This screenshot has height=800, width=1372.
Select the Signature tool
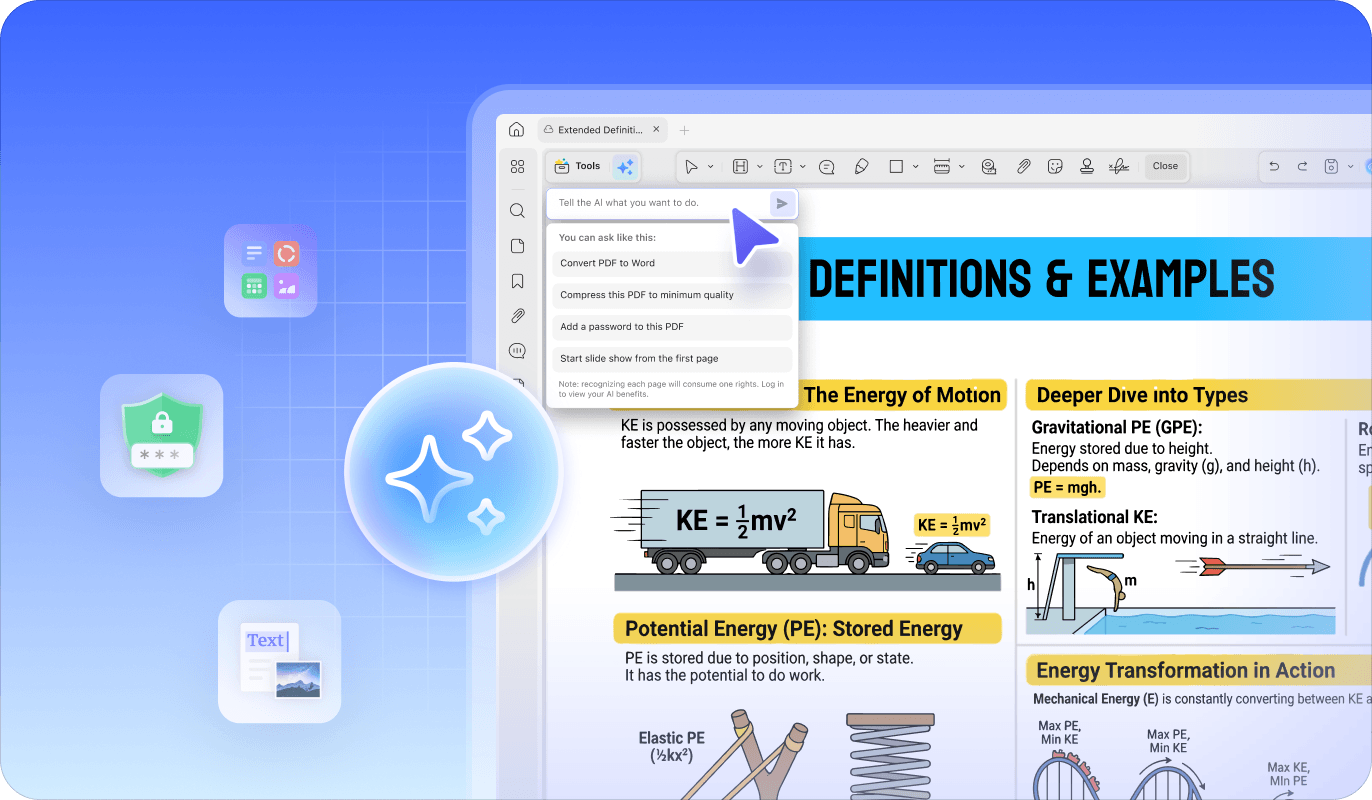click(x=1119, y=167)
